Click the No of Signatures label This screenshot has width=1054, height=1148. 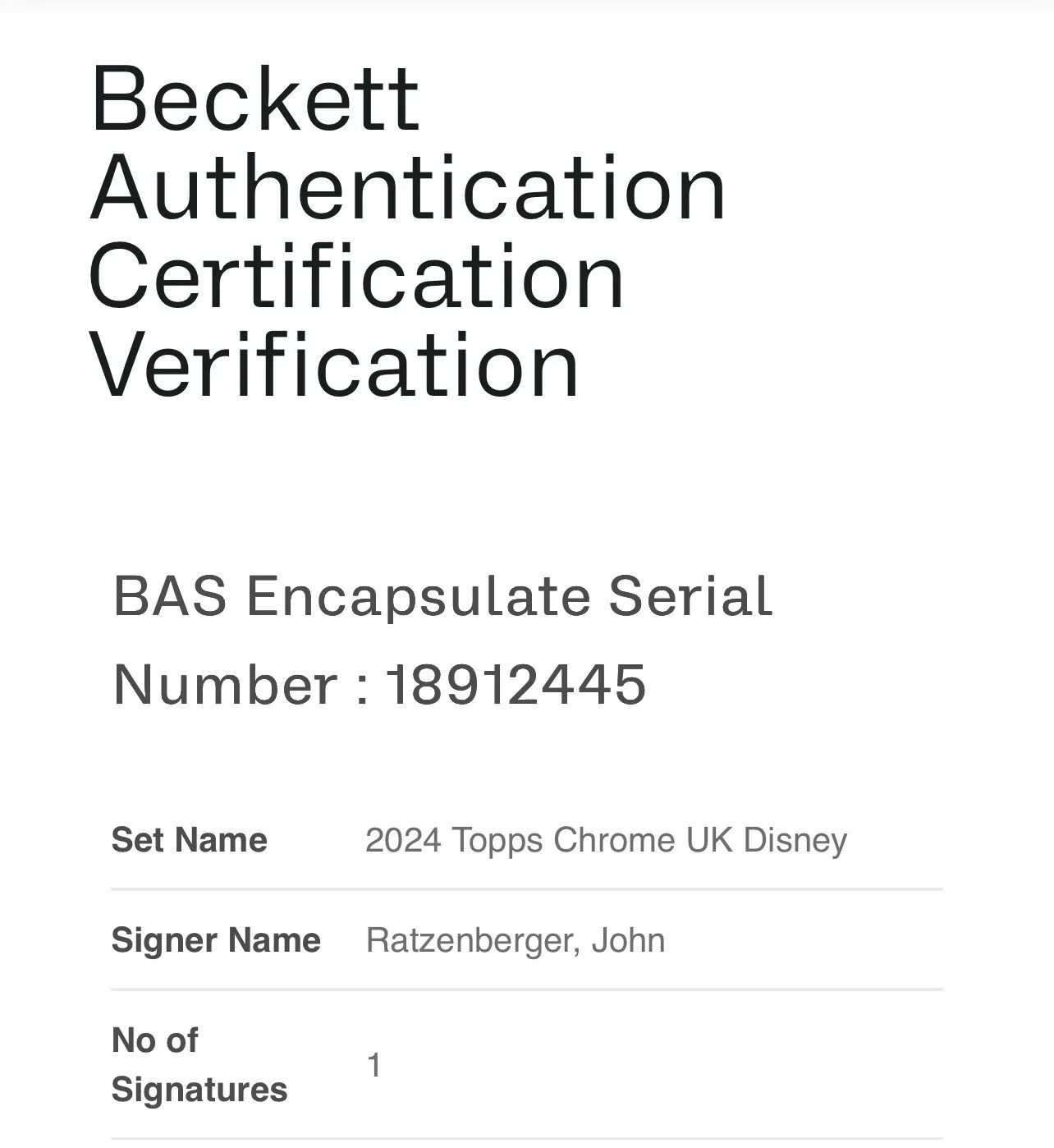[199, 1065]
